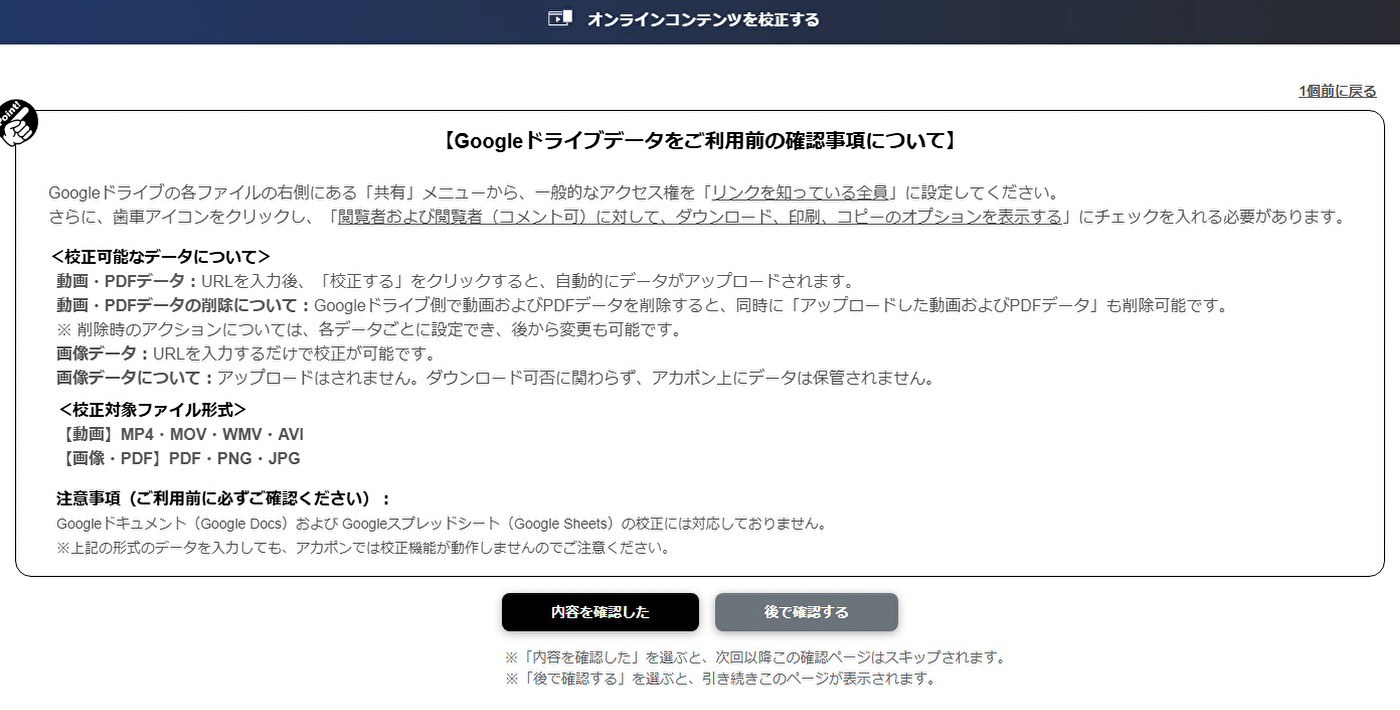Image resolution: width=1400 pixels, height=710 pixels.
Task: Click the Googleドライブデータ confirmation heading
Action: click(700, 141)
